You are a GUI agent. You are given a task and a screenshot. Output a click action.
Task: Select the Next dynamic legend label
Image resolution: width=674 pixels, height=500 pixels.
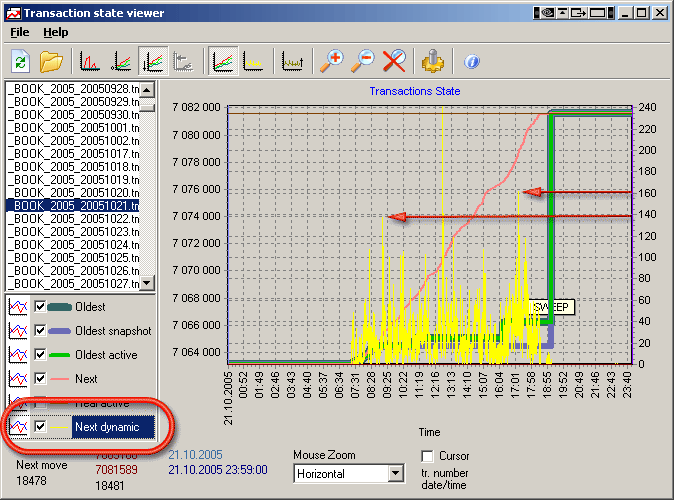point(107,426)
